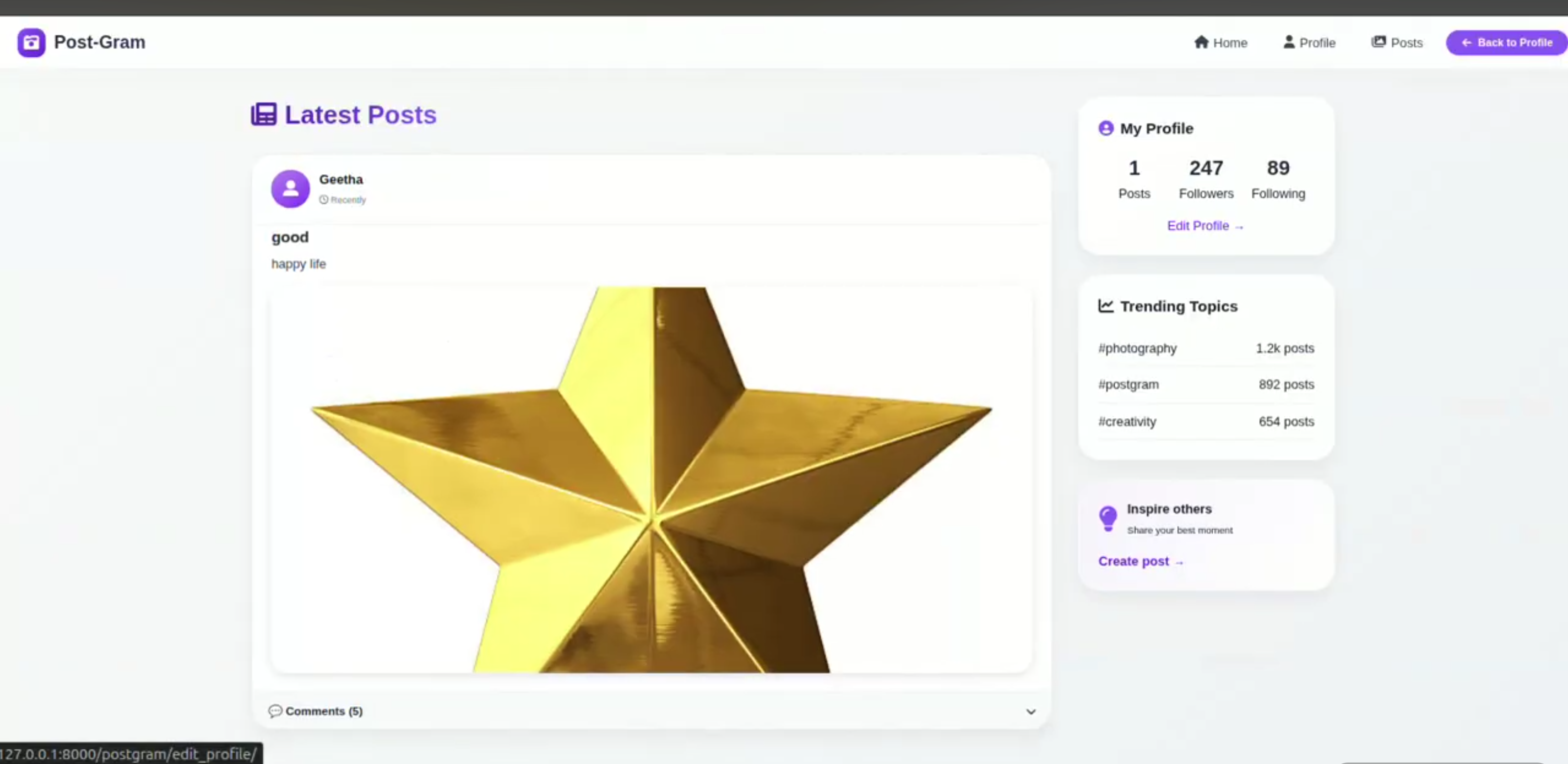Click the post title good
Screen dimensions: 1568x764
tap(290, 237)
